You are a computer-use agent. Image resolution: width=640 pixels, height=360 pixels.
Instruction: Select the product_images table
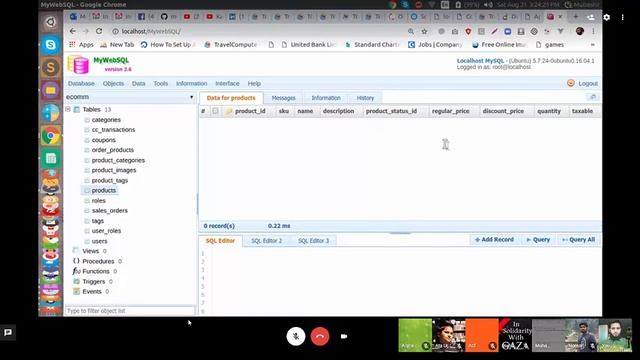click(114, 170)
